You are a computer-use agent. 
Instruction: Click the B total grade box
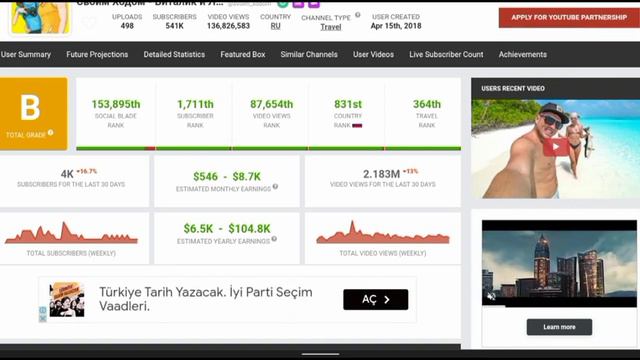pos(33,114)
